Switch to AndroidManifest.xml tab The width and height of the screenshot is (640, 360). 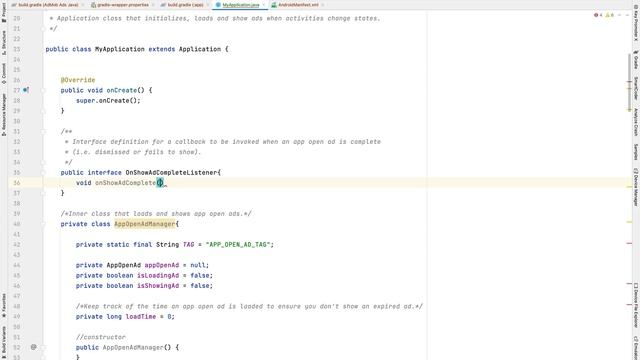click(295, 5)
